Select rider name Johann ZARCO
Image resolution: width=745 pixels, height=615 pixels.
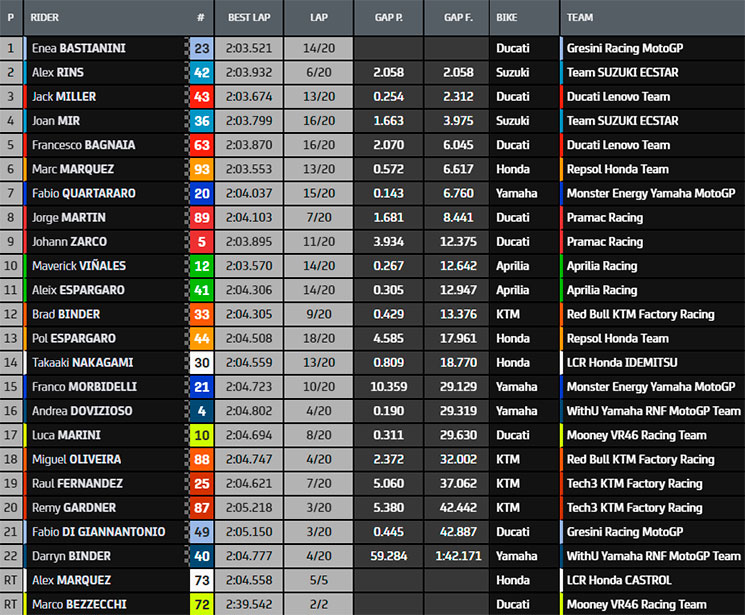click(x=69, y=242)
